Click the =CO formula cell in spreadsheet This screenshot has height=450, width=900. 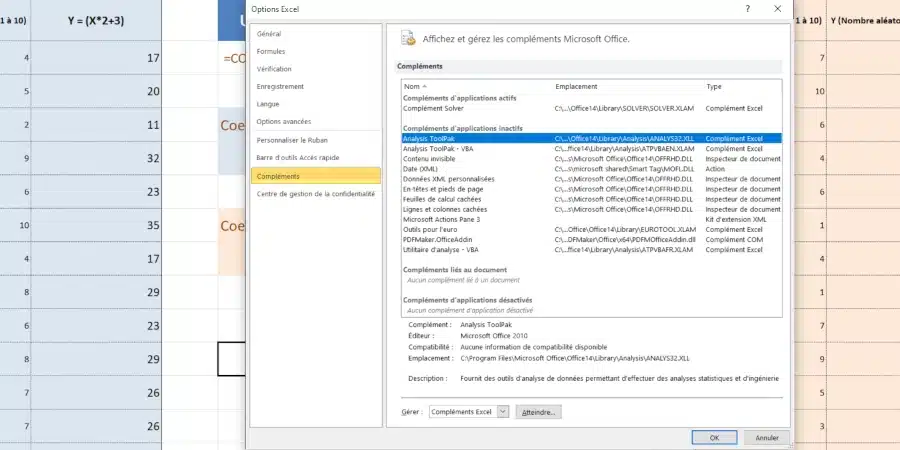click(x=232, y=58)
